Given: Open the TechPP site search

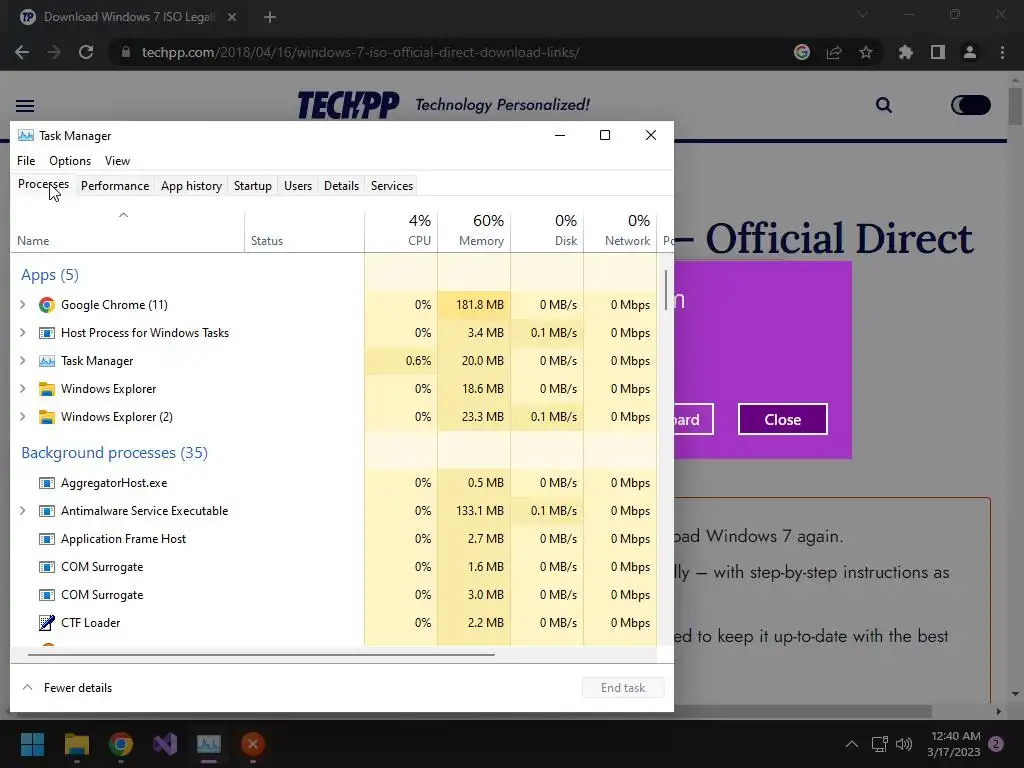Looking at the screenshot, I should 884,105.
